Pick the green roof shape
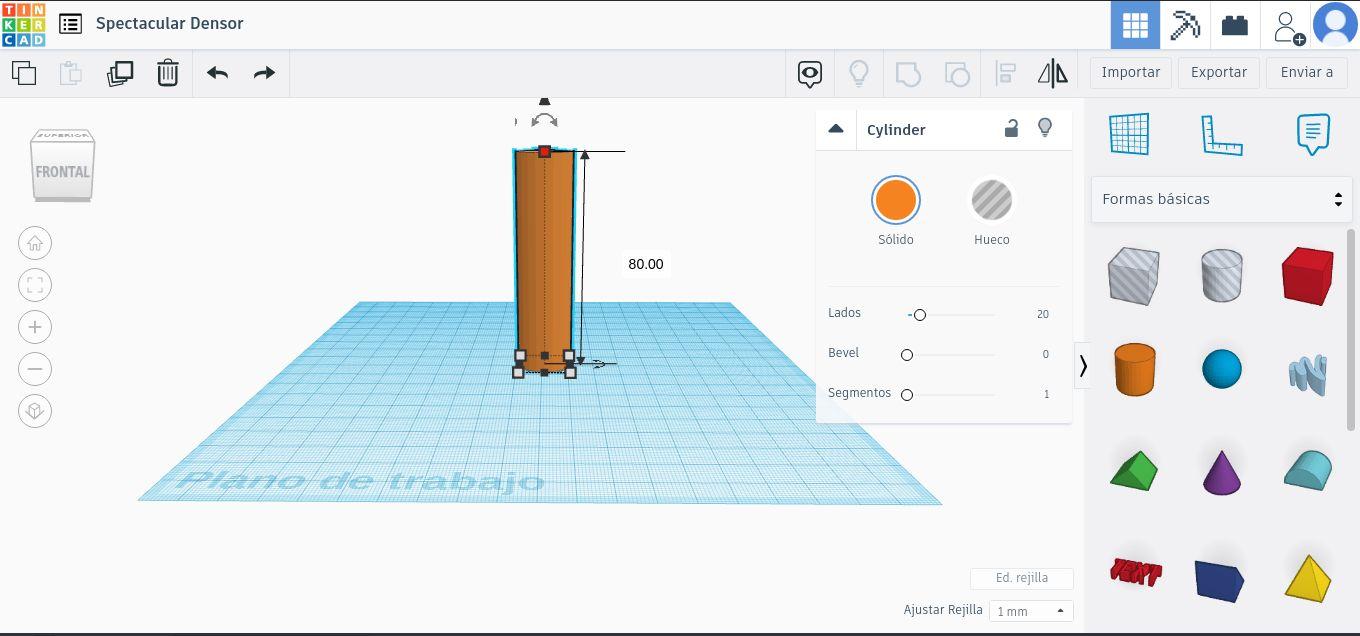Viewport: 1360px width, 636px height. point(1134,469)
